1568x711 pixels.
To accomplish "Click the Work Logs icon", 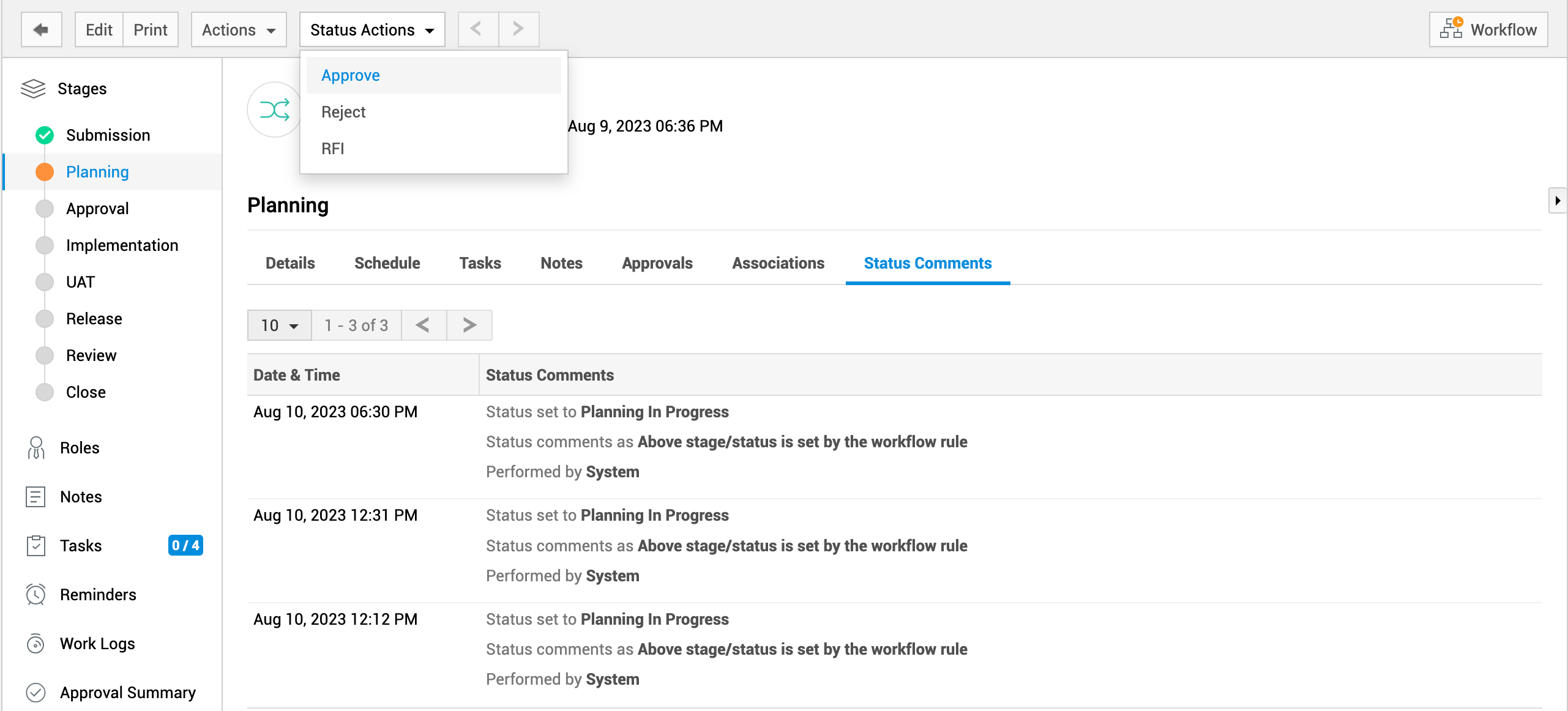I will (x=36, y=644).
